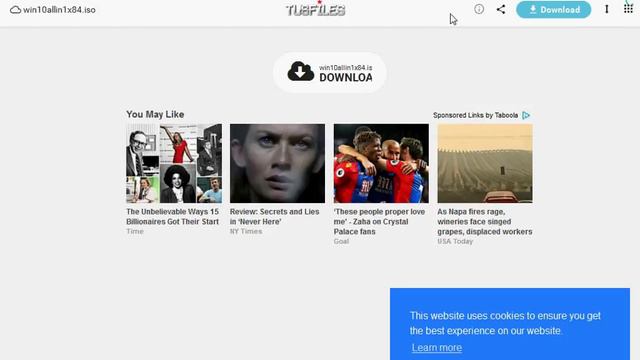Click the 'Time' source label

[x=135, y=231]
